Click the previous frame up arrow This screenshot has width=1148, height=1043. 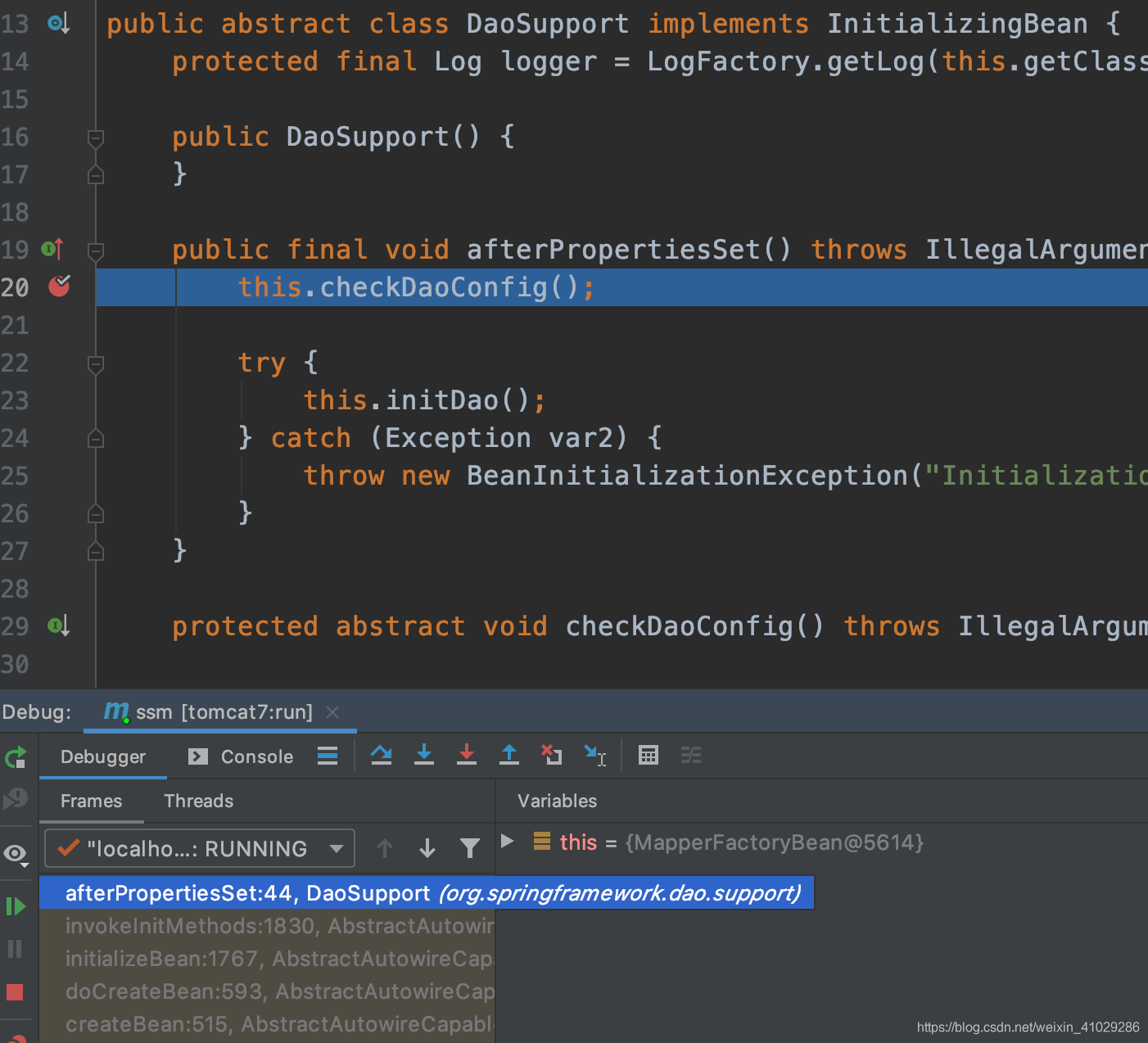pyautogui.click(x=385, y=848)
